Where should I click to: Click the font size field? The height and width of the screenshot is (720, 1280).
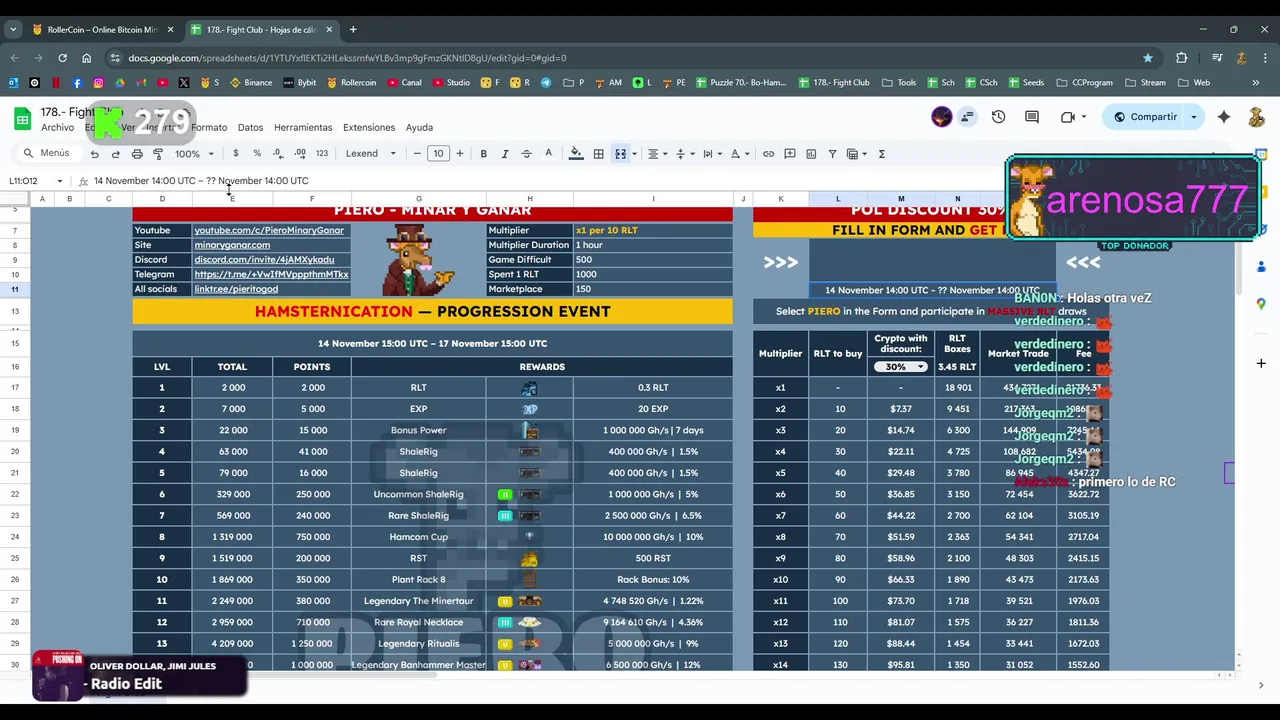pyautogui.click(x=438, y=154)
